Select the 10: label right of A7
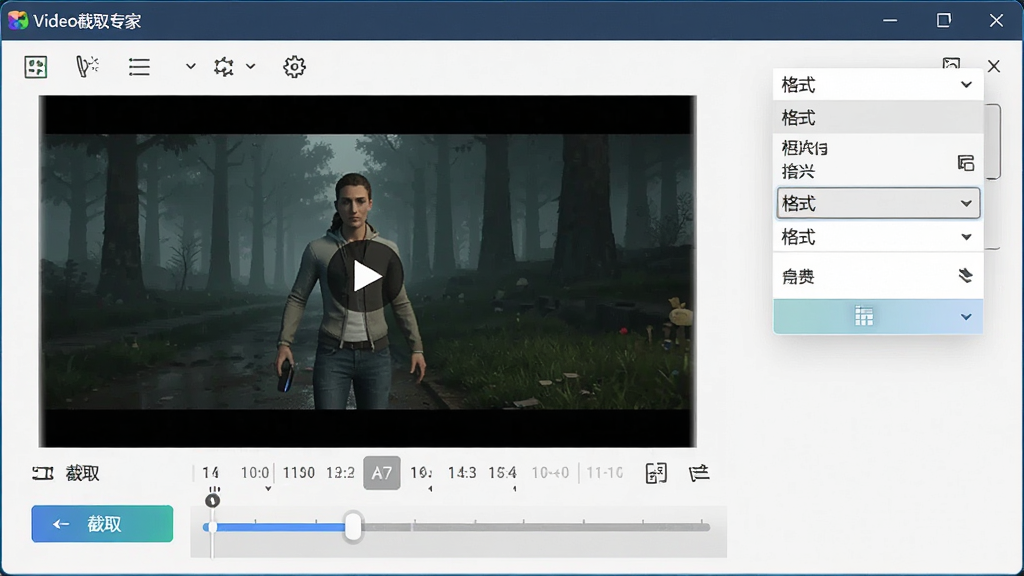 point(421,473)
